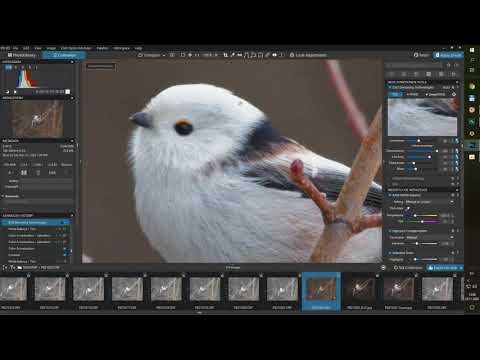Click Export to disk button
Viewport: 480px width, 360px height.
click(443, 268)
